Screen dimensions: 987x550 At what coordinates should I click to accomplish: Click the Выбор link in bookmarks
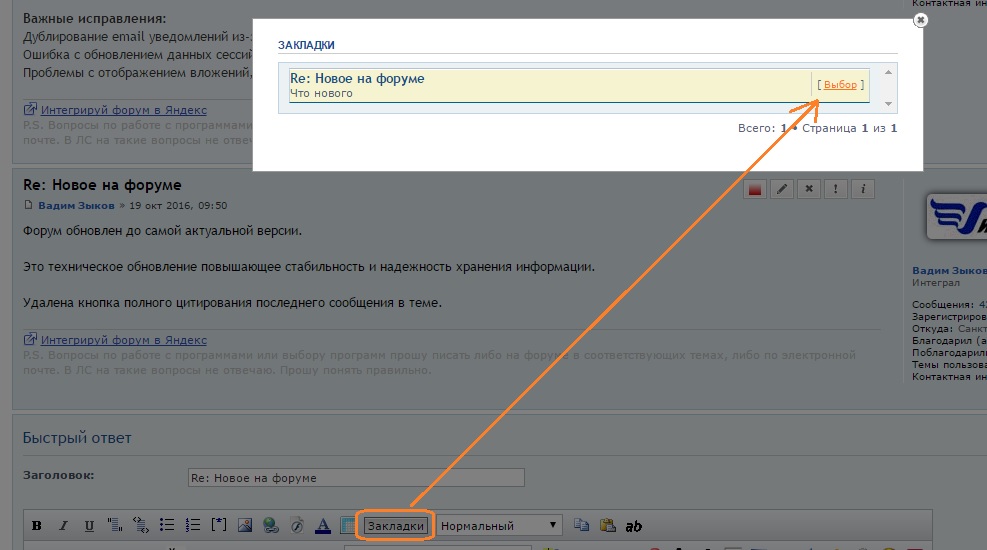click(840, 85)
